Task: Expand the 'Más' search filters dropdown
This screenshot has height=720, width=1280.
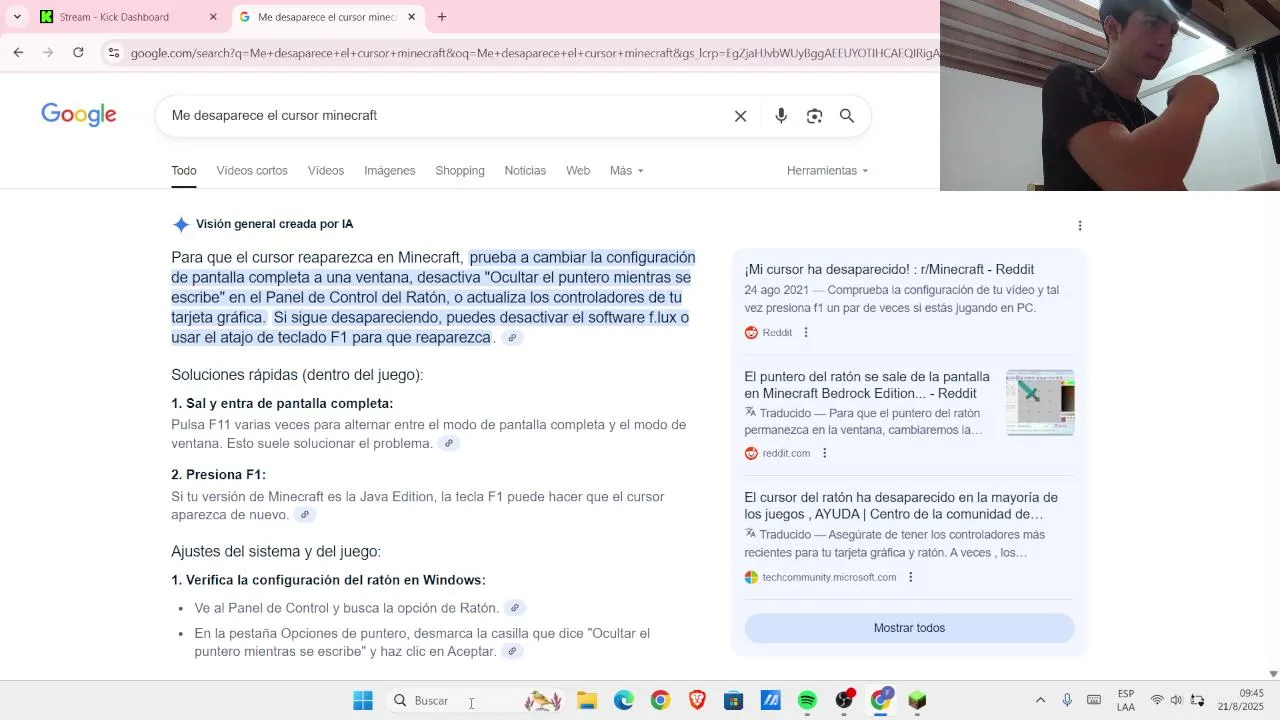Action: coord(626,171)
